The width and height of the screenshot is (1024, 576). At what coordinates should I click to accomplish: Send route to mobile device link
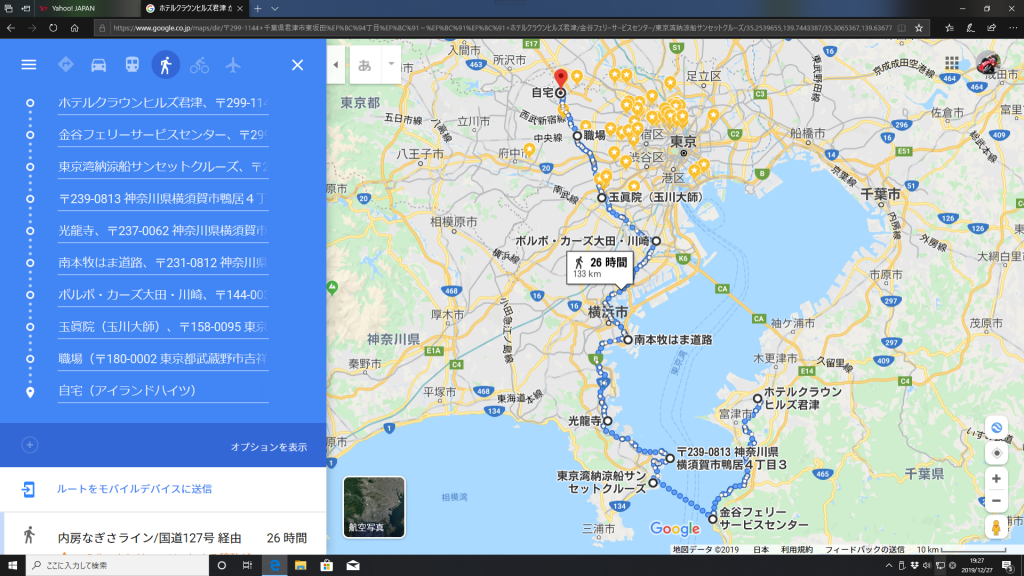[x=134, y=489]
